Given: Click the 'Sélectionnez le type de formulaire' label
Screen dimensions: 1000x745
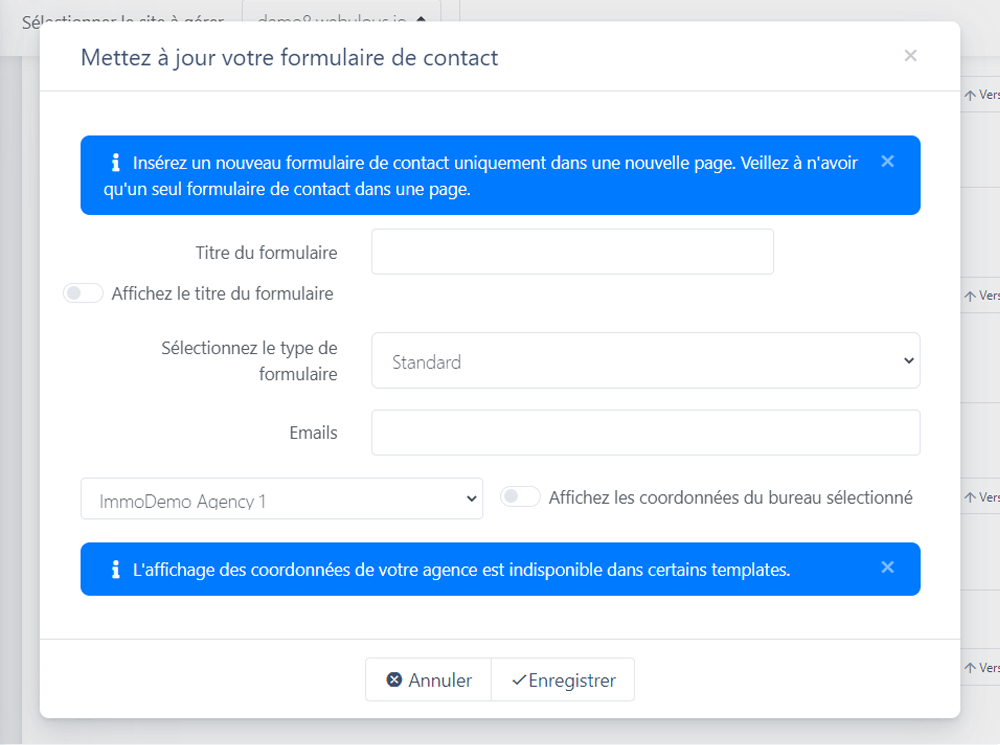Looking at the screenshot, I should pos(249,361).
